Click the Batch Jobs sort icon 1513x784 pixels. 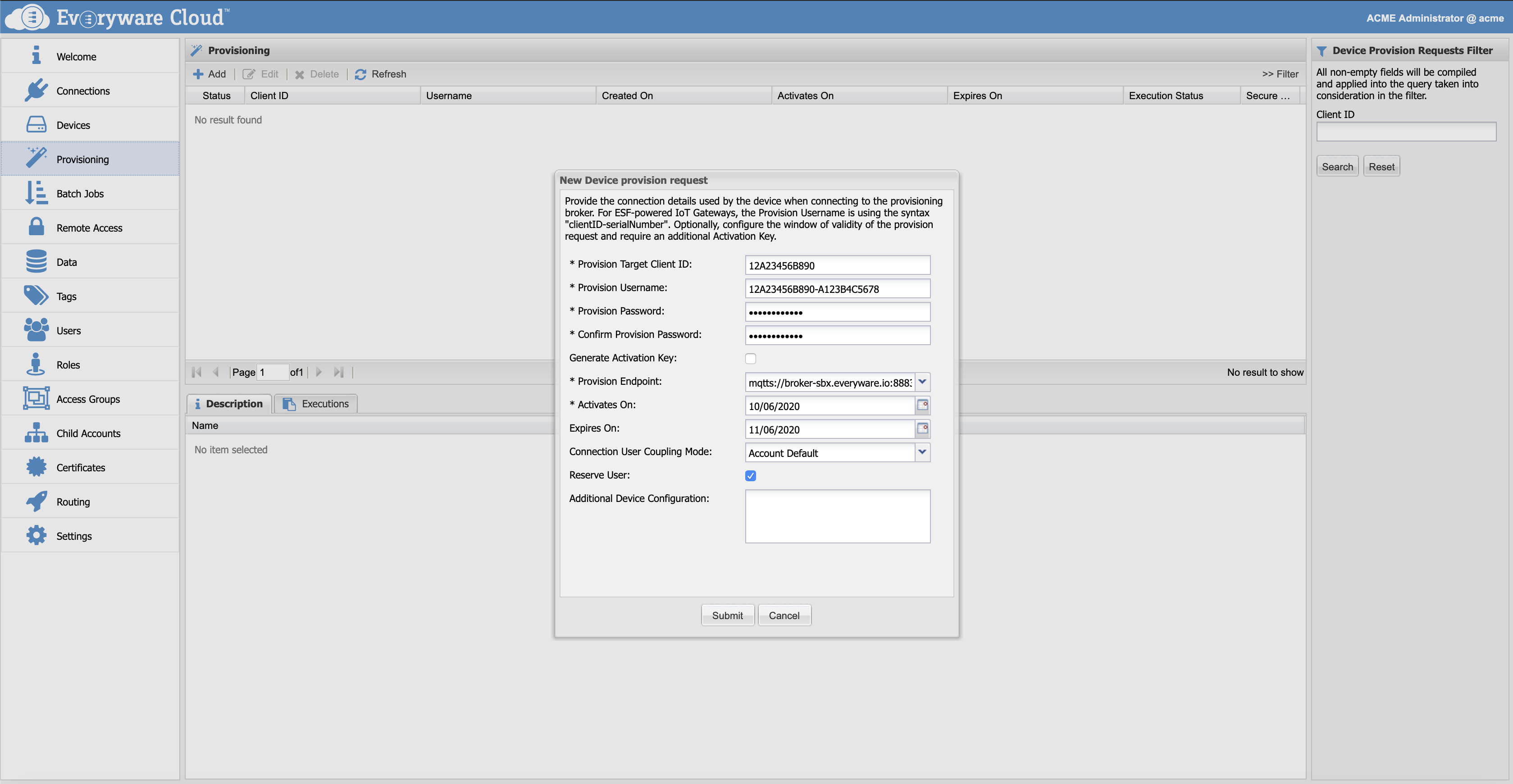[x=36, y=193]
